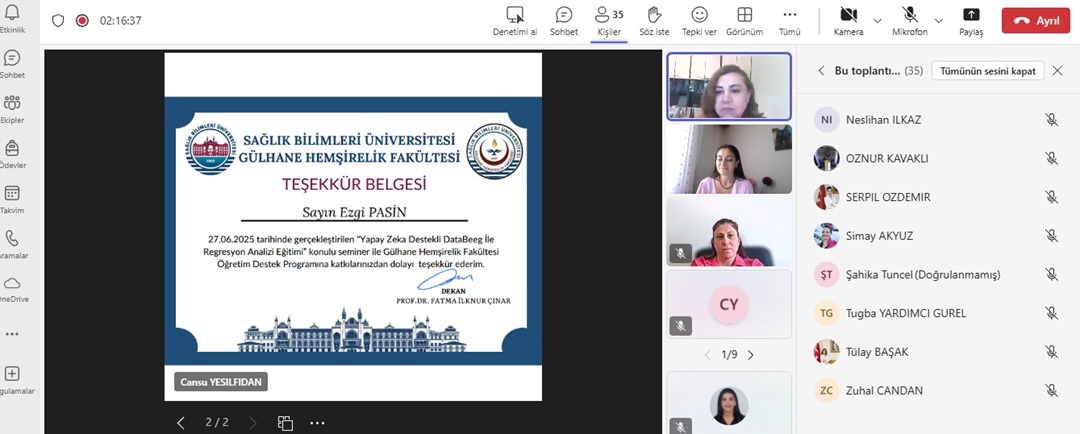Image resolution: width=1080 pixels, height=434 pixels.
Task: Share screen with Paylaş
Action: tap(971, 21)
